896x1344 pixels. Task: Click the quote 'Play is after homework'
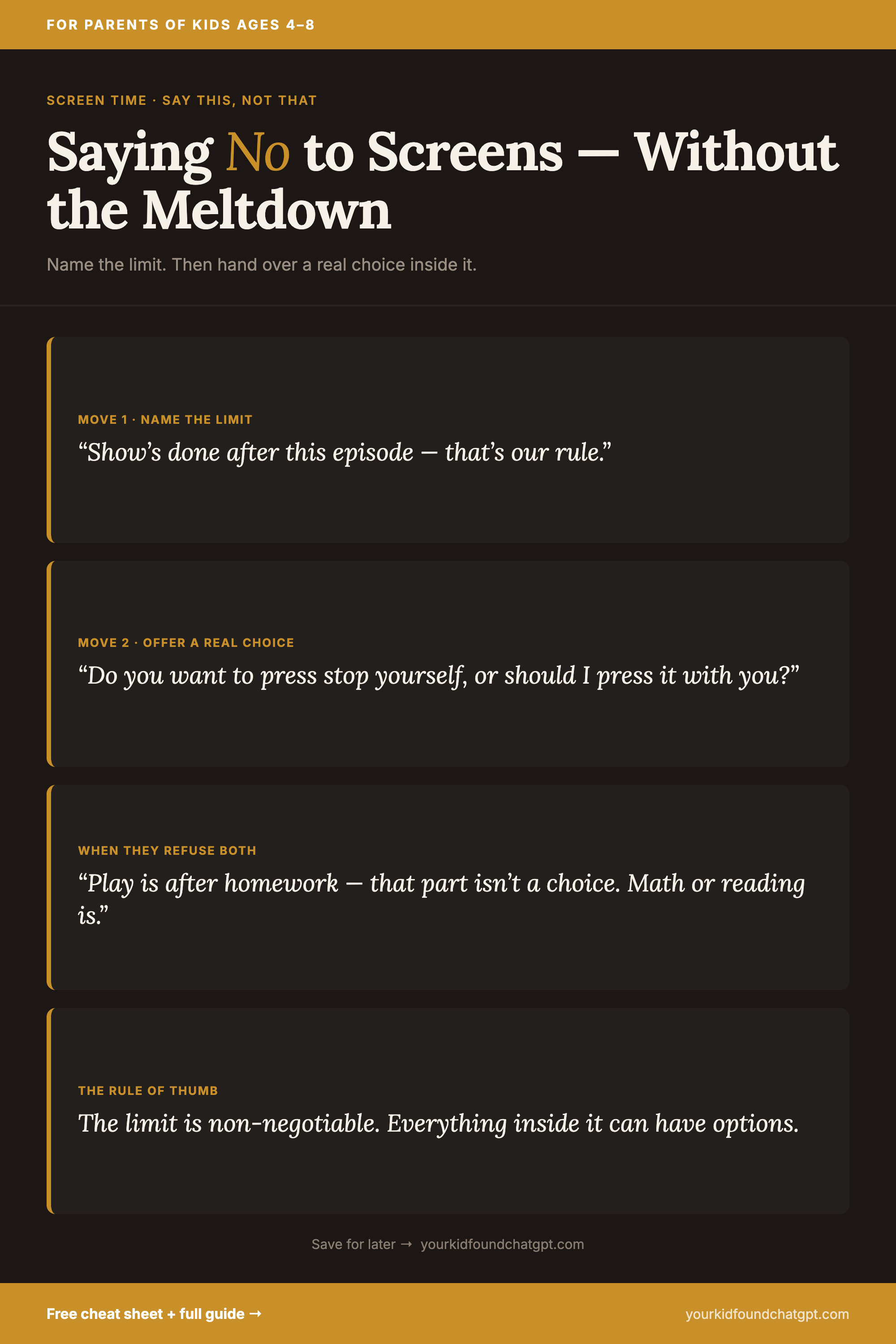441,899
